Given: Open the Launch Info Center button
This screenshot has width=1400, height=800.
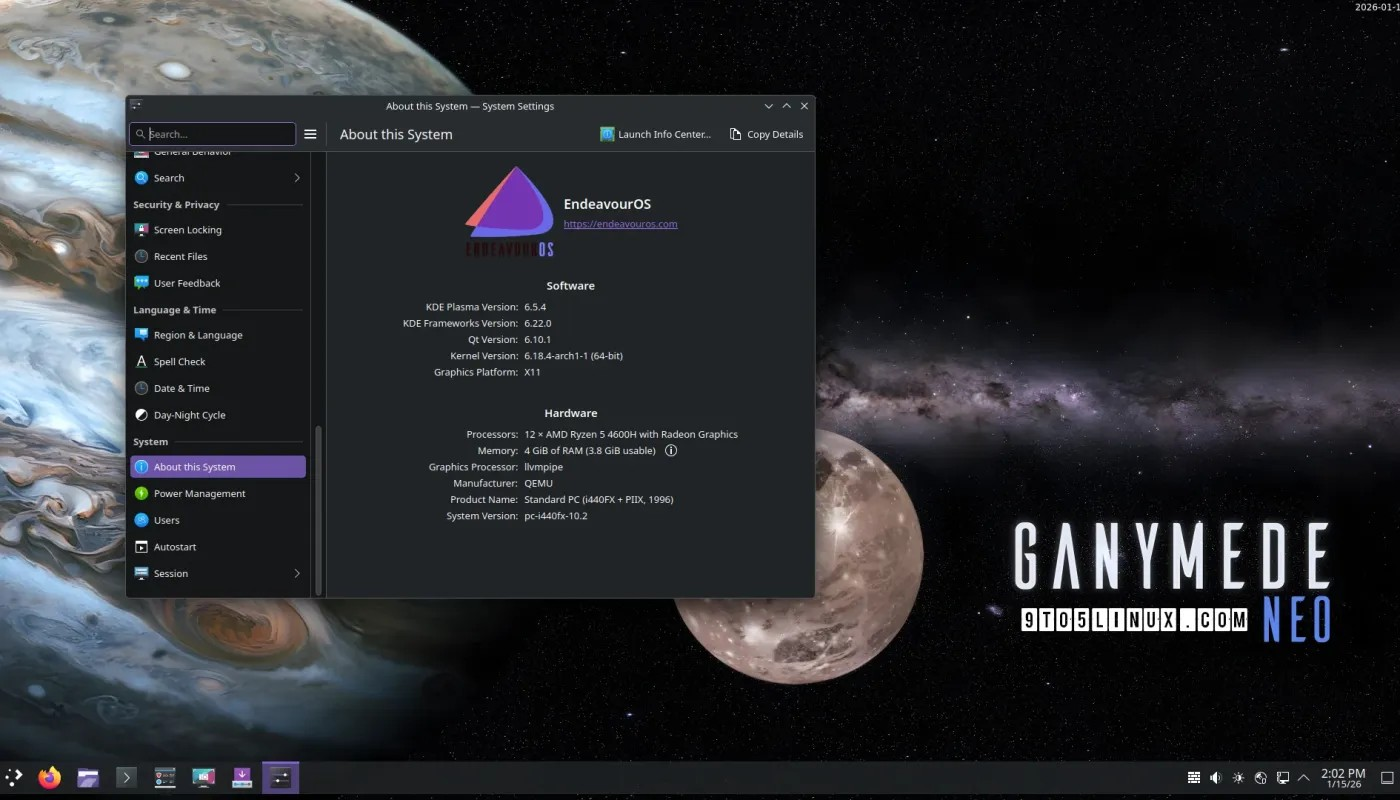Looking at the screenshot, I should coord(655,133).
